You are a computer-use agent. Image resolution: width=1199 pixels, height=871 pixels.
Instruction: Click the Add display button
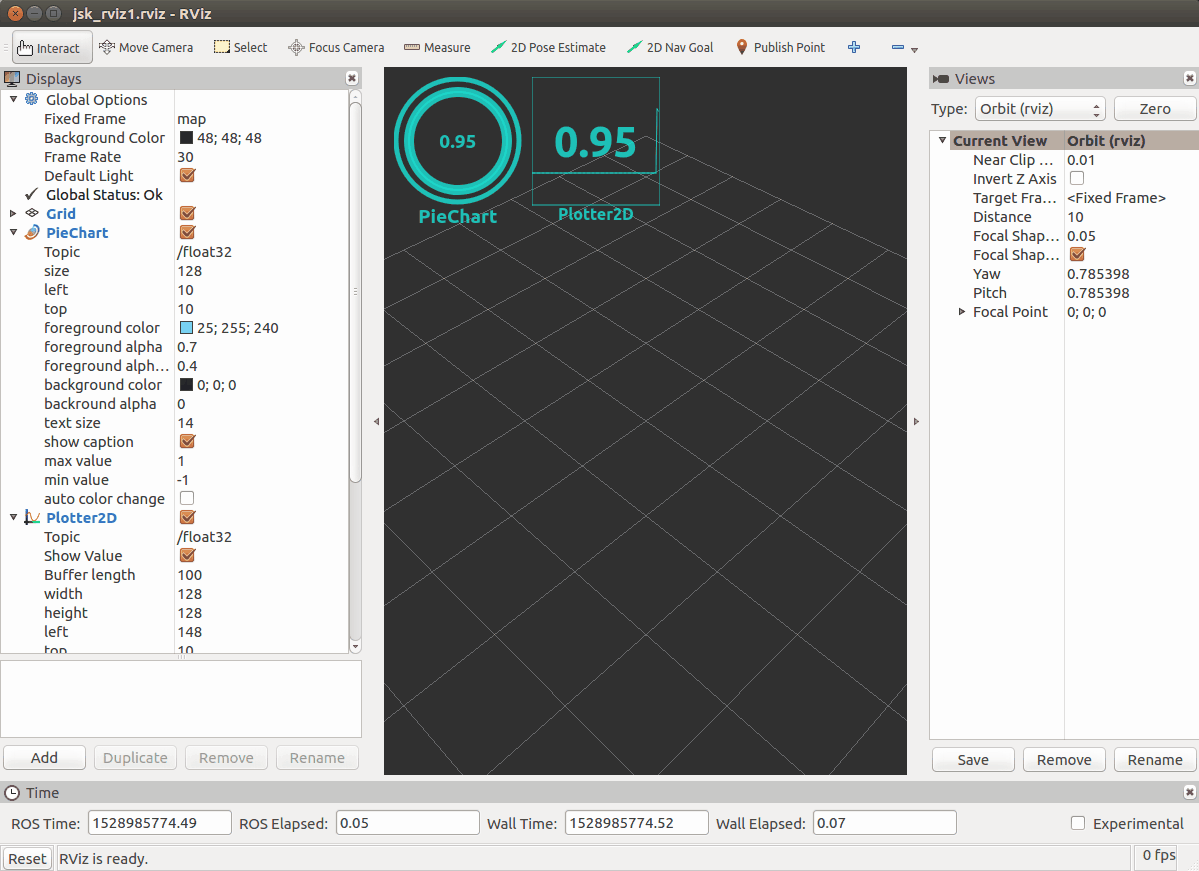click(x=44, y=758)
